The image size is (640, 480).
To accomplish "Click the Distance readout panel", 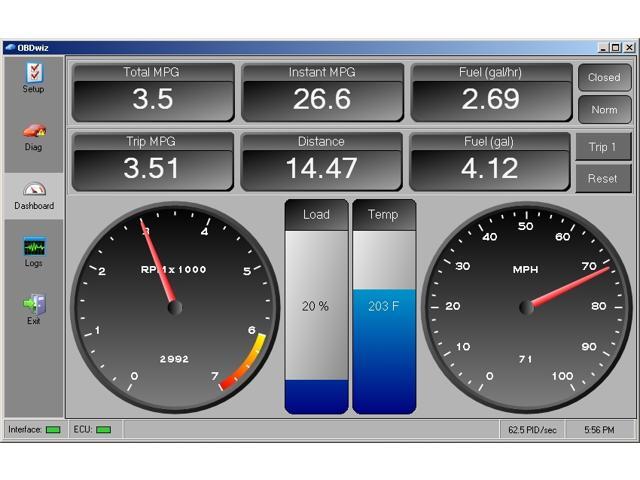I will (x=322, y=161).
